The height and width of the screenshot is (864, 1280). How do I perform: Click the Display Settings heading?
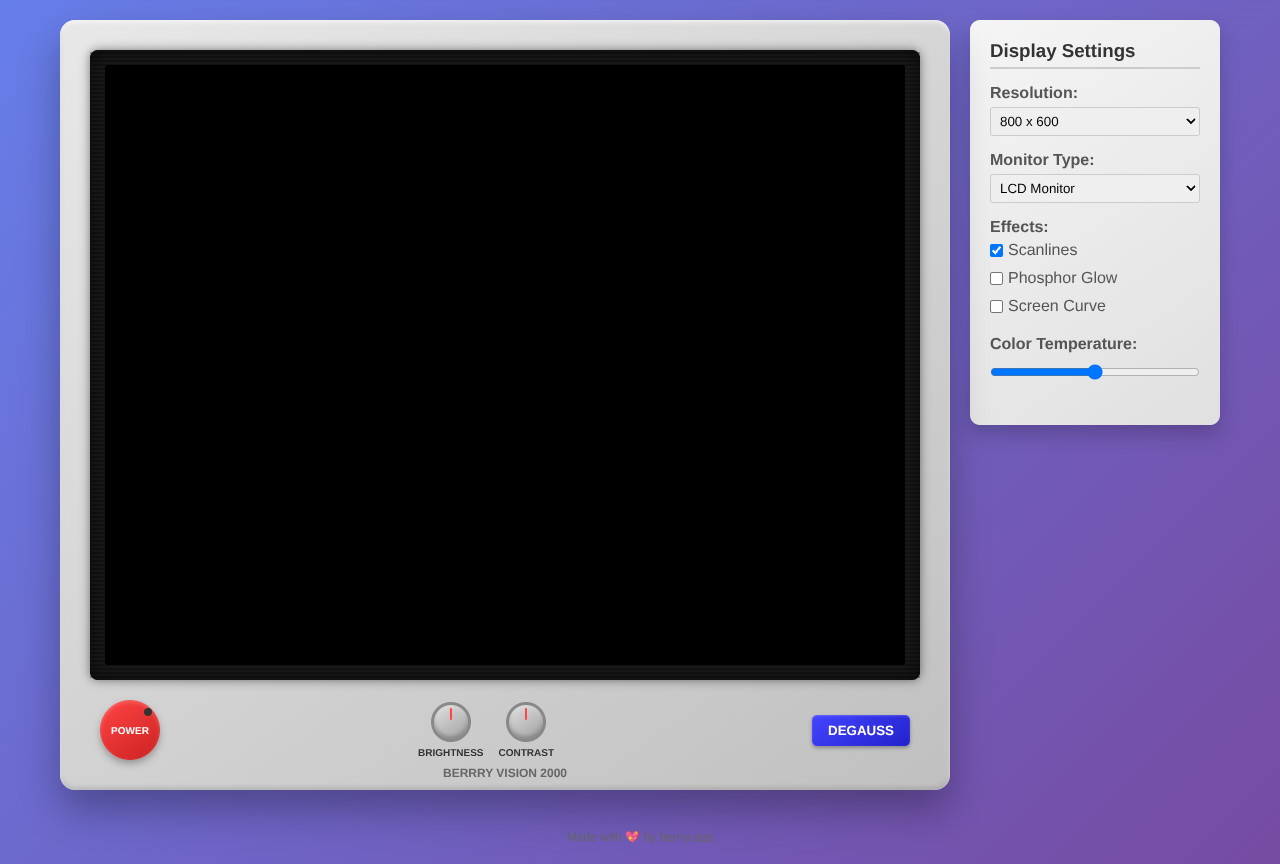point(1062,51)
